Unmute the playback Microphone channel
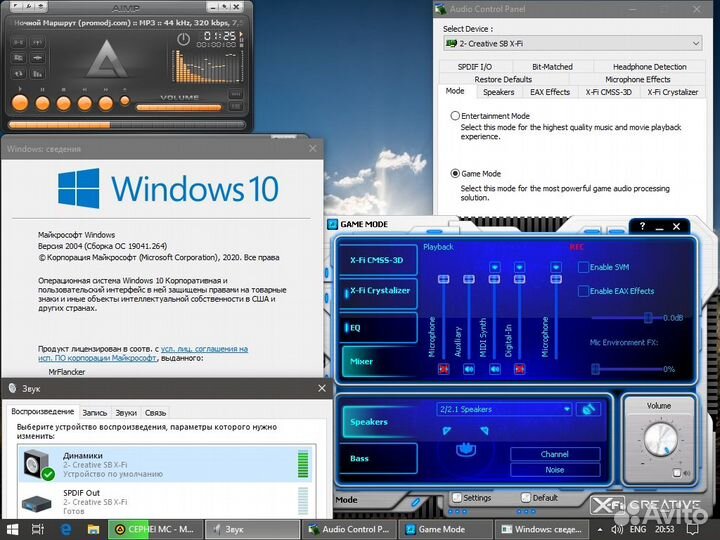The width and height of the screenshot is (720, 540). tap(443, 369)
